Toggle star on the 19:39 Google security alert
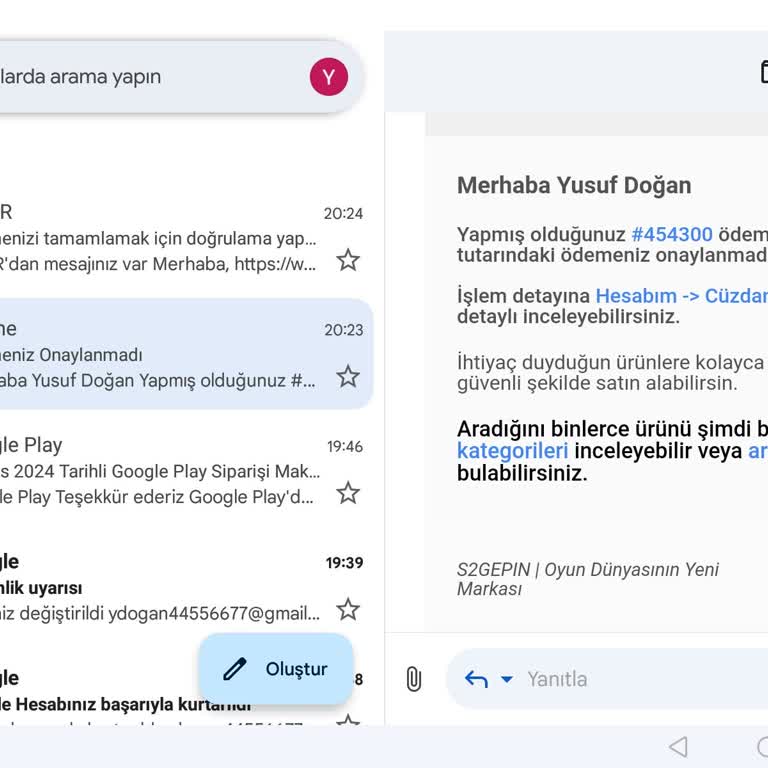The image size is (768, 768). click(347, 609)
